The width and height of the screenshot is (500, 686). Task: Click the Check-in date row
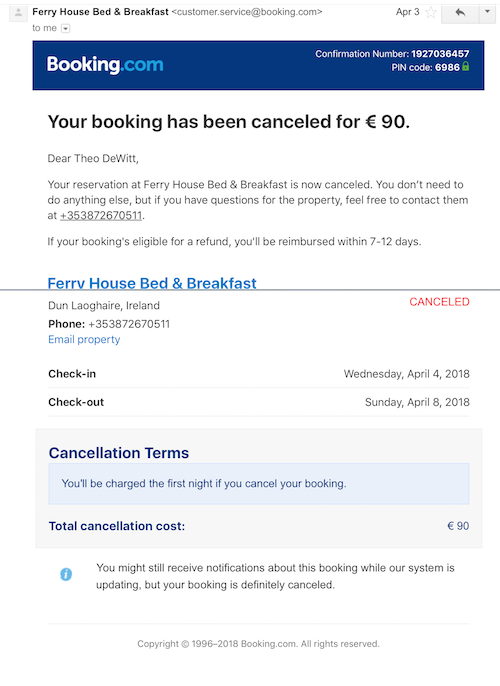click(259, 374)
